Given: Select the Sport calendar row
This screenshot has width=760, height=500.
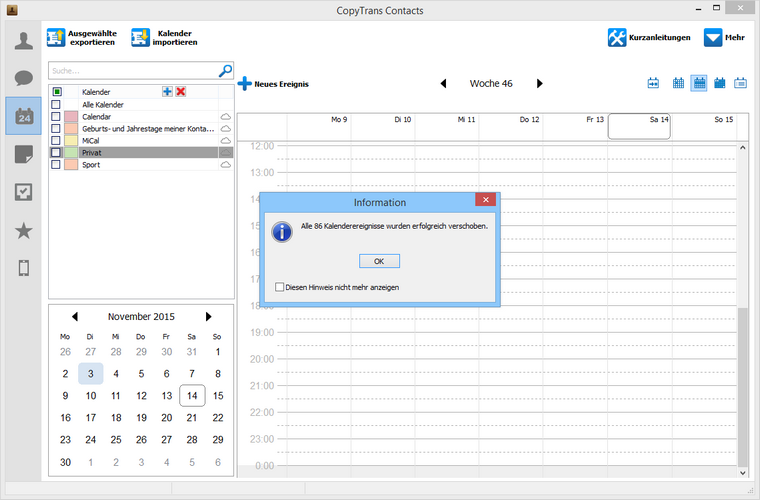Looking at the screenshot, I should click(x=141, y=165).
